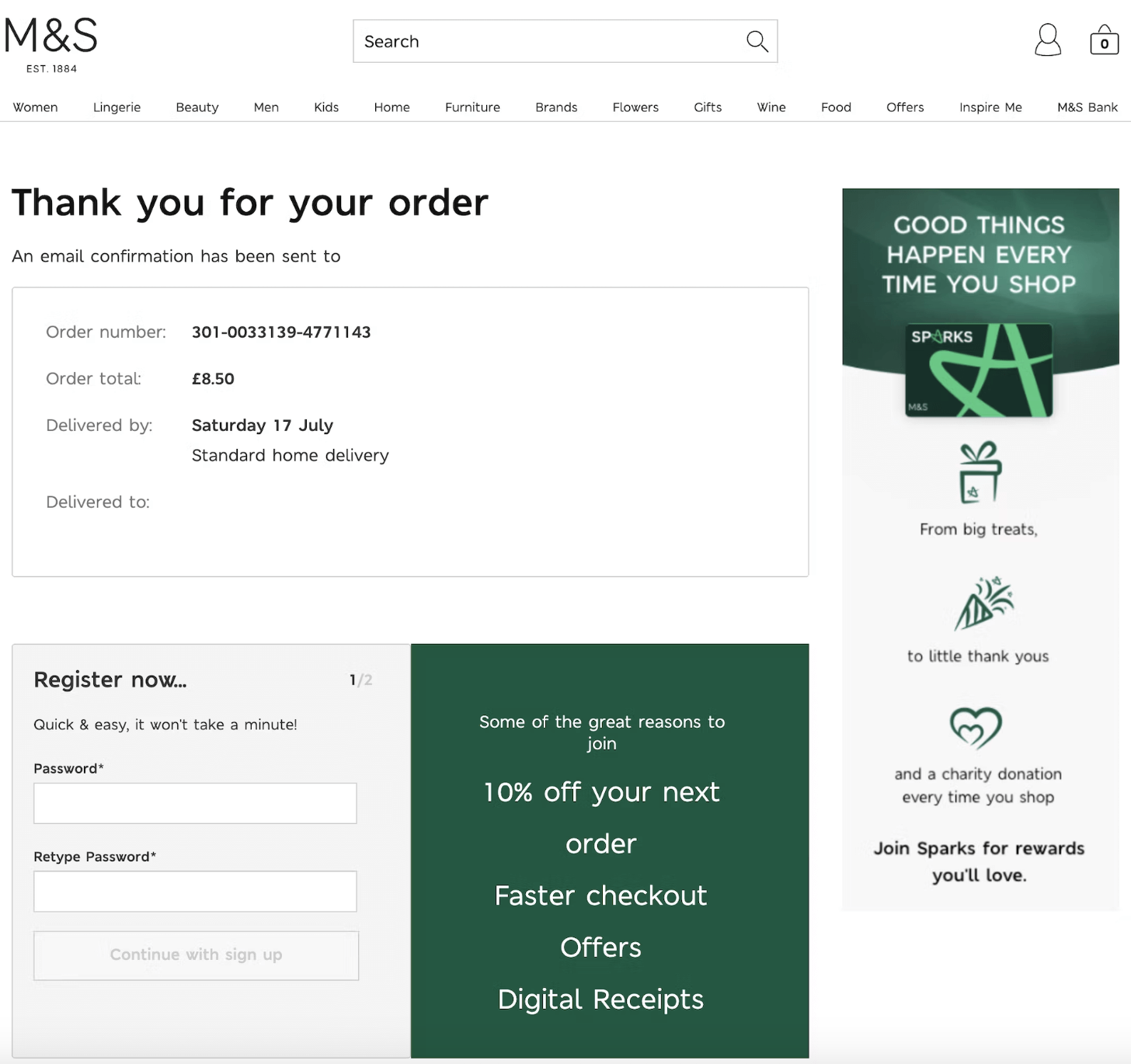Click the Saturday 17 July date
The height and width of the screenshot is (1064, 1131).
[x=263, y=426]
